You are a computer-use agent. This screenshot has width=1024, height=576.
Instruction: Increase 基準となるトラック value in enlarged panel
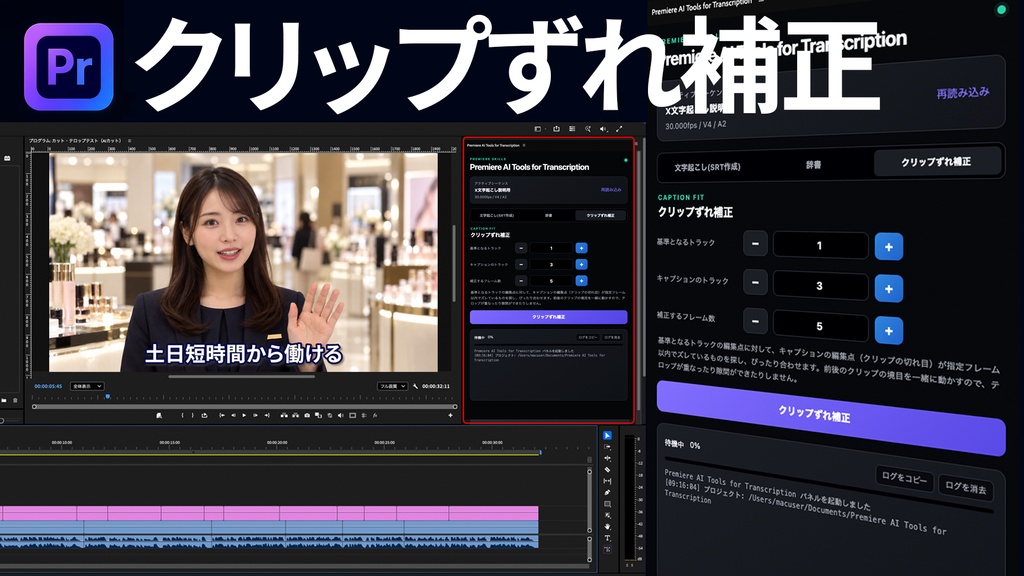[888, 247]
